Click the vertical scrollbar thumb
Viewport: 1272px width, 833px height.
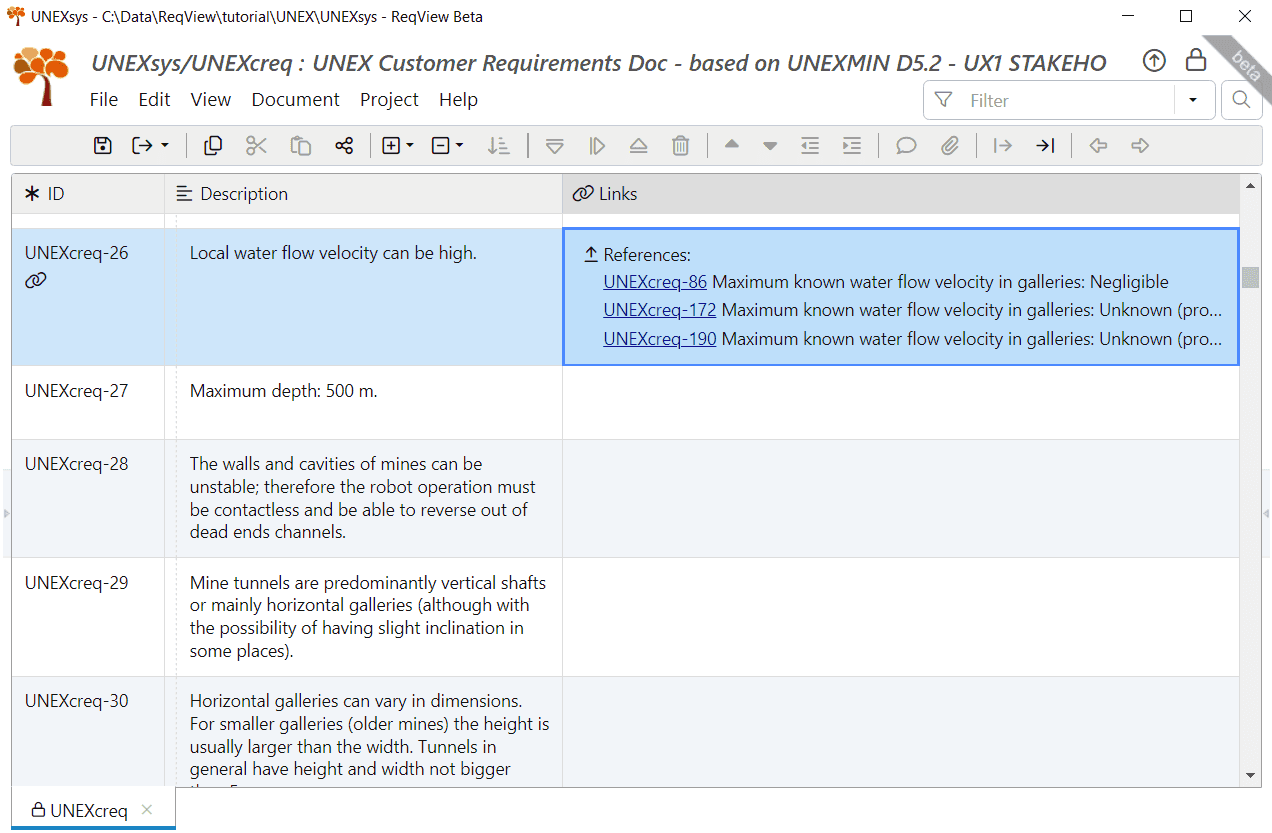pyautogui.click(x=1250, y=277)
